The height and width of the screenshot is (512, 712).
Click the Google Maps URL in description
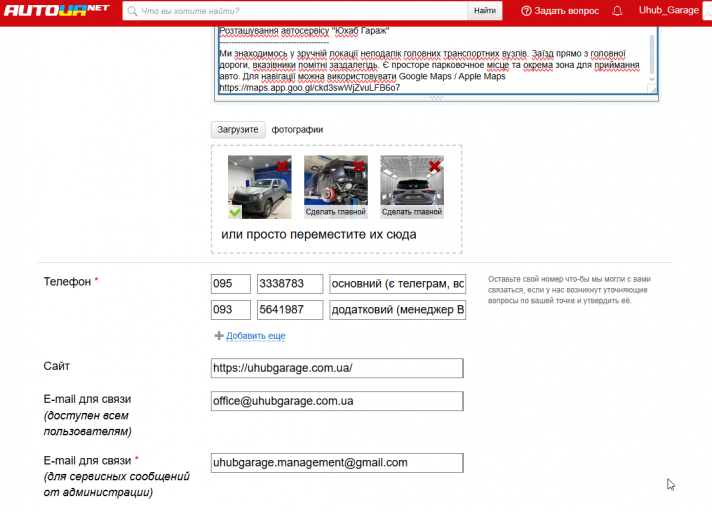tap(310, 88)
